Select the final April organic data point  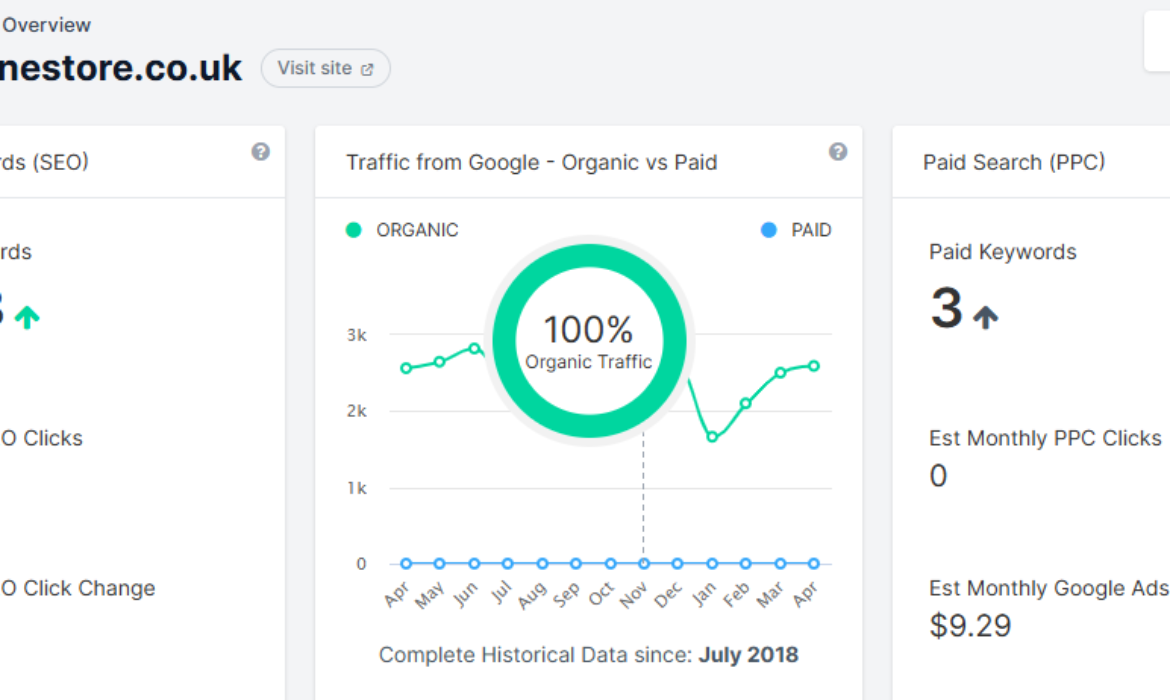(814, 366)
